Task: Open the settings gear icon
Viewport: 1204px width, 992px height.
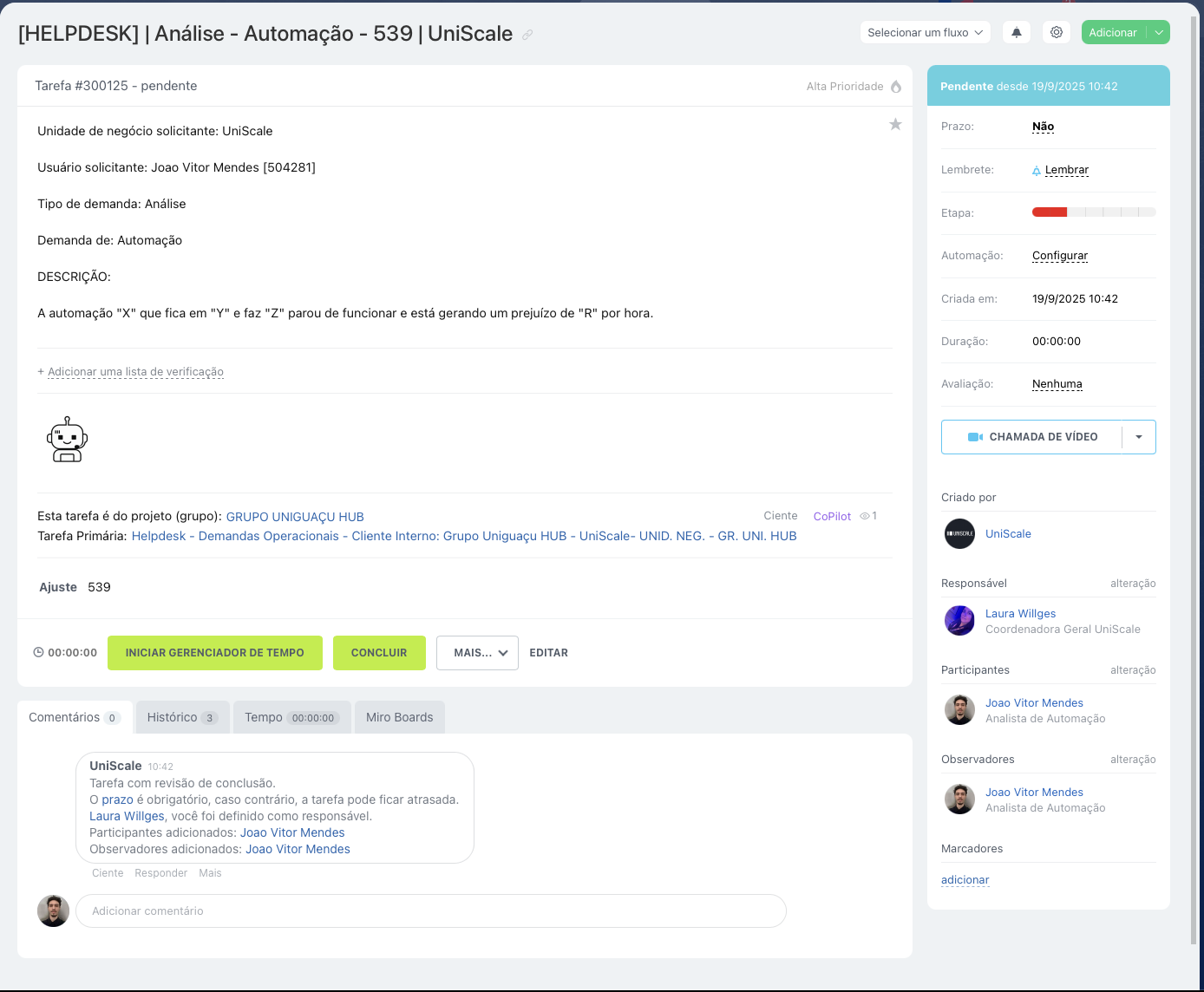Action: coord(1057,33)
